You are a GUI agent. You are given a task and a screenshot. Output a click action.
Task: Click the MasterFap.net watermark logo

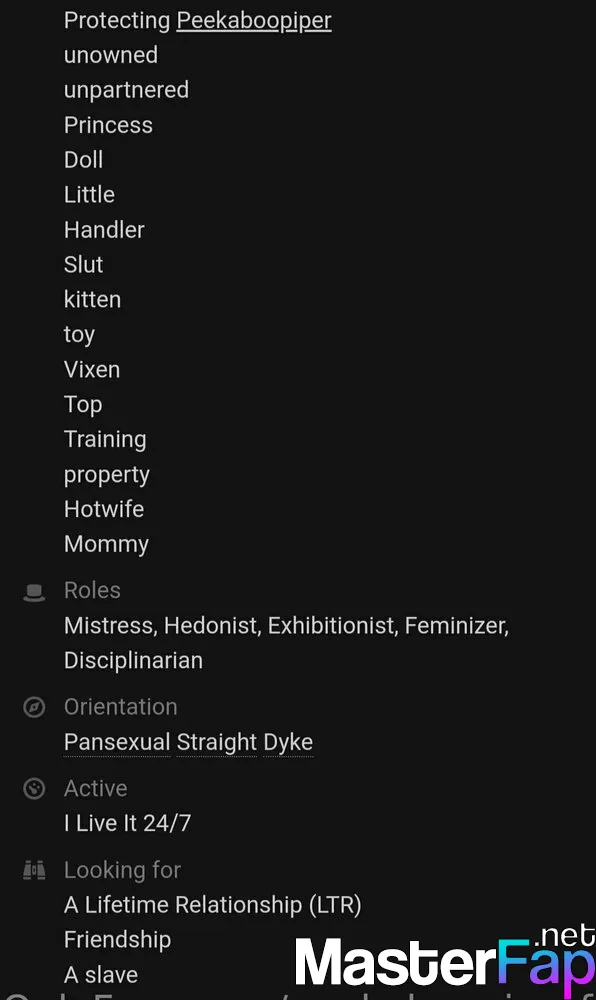point(446,962)
